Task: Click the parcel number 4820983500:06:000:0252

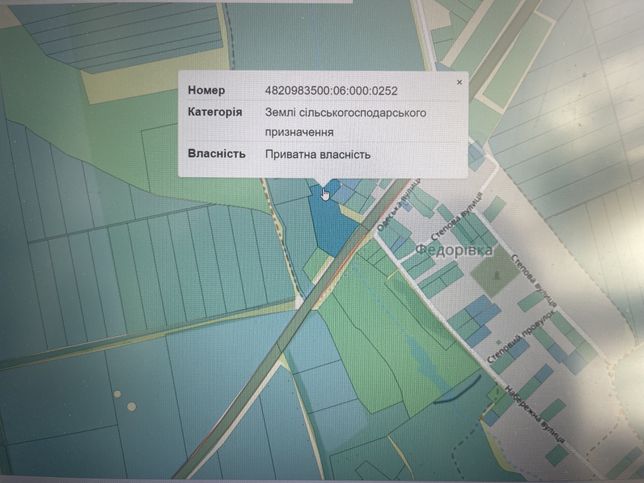Action: pos(331,91)
